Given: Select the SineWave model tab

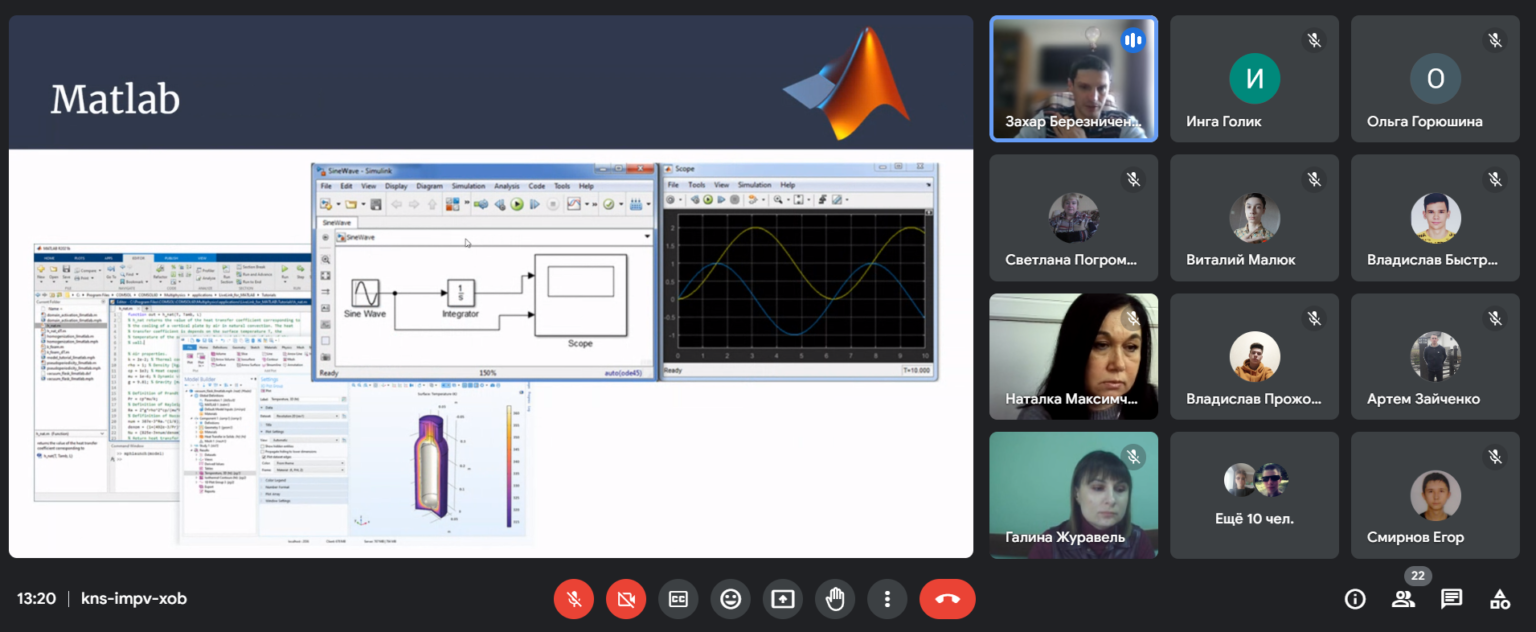Looking at the screenshot, I should (x=337, y=223).
